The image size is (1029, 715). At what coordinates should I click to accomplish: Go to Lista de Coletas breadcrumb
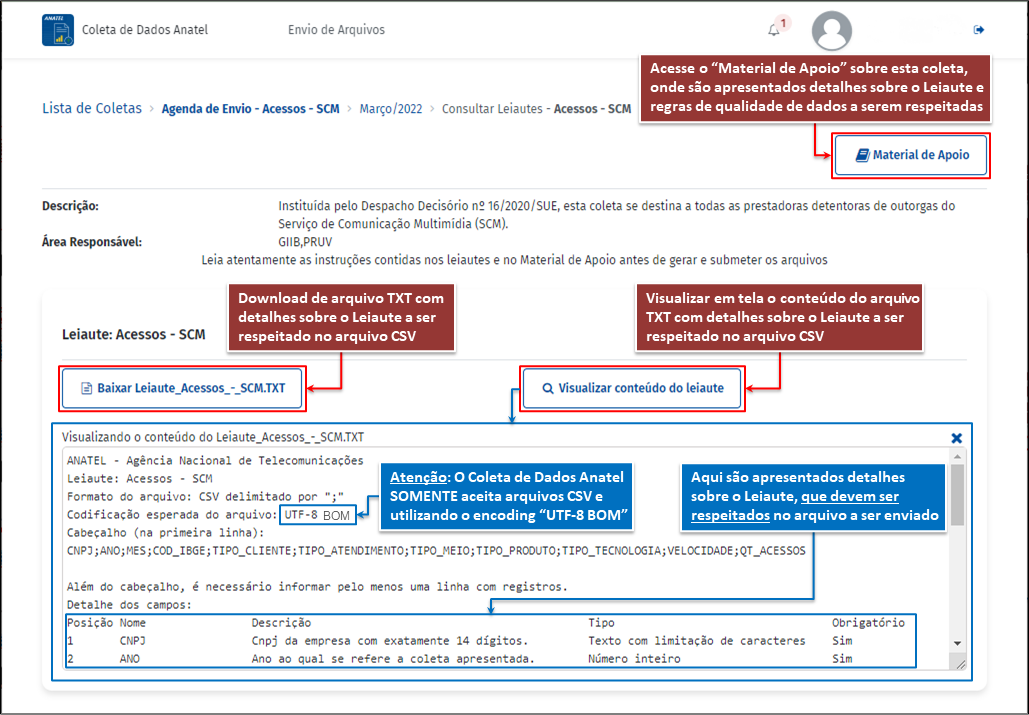tap(92, 109)
